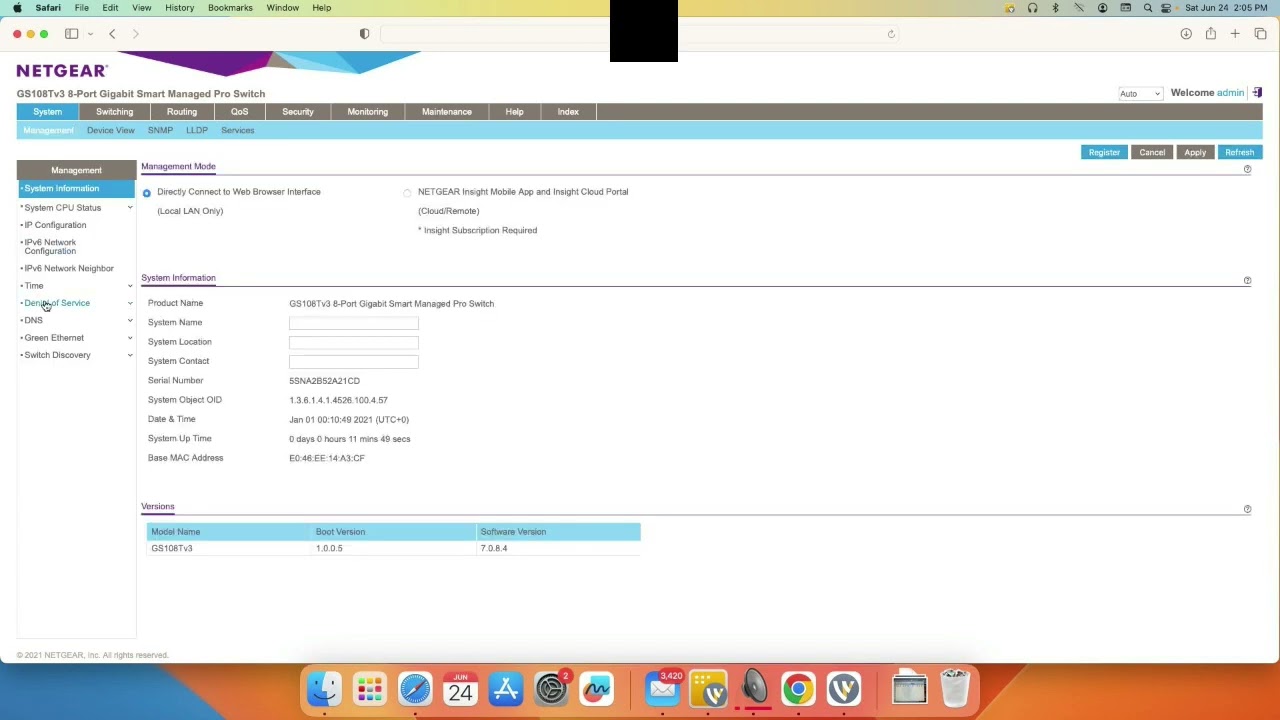Open the Switching tab
Image resolution: width=1280 pixels, height=720 pixels.
coord(114,112)
